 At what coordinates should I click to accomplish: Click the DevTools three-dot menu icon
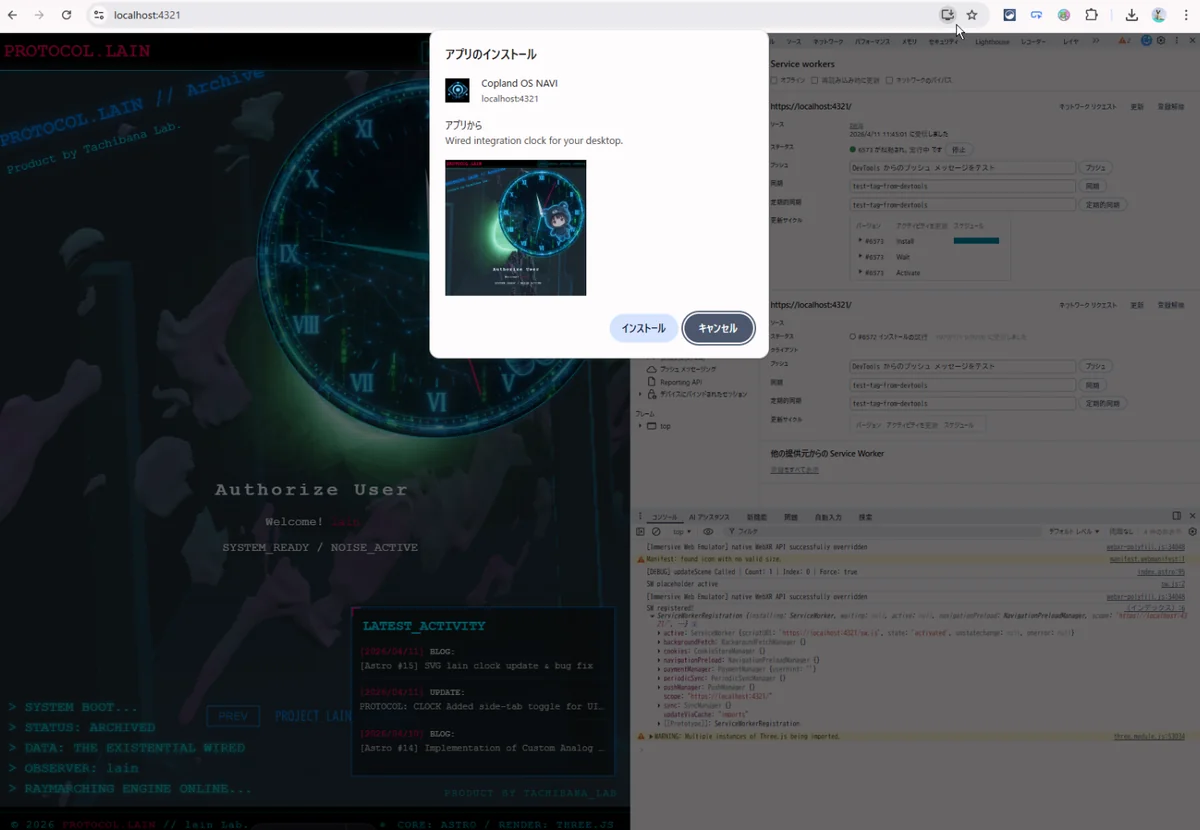pos(1176,41)
